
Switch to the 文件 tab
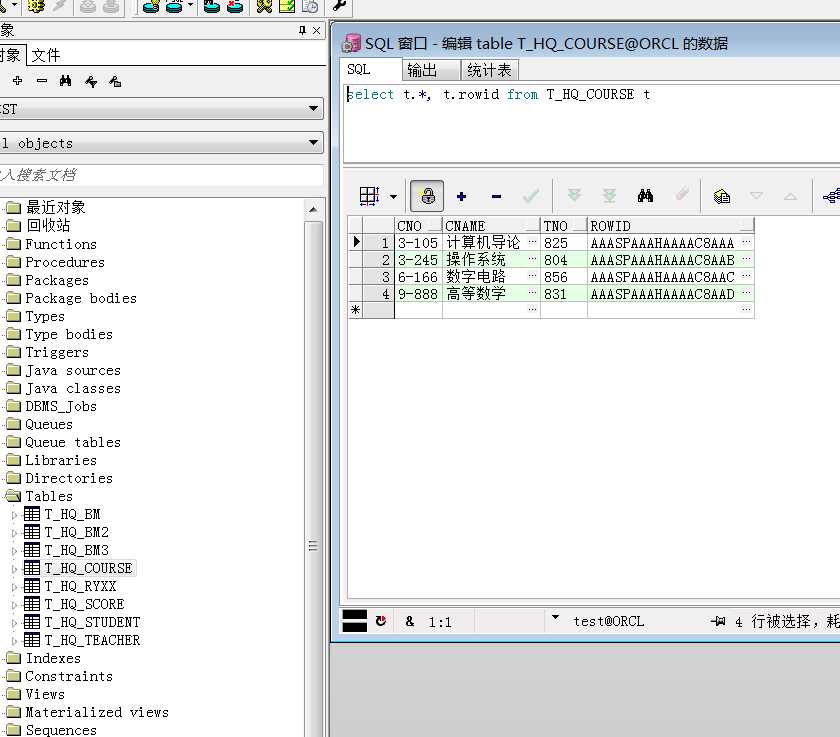(46, 55)
